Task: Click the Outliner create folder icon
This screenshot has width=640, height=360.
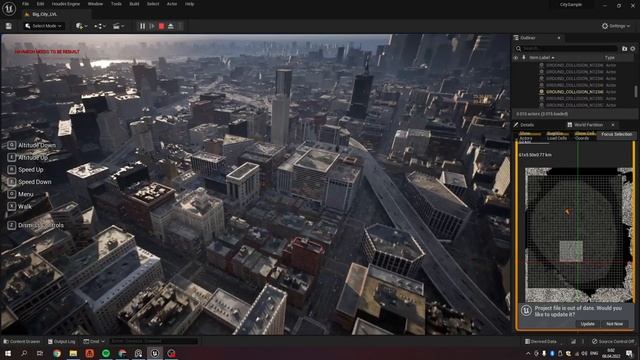Action: coord(624,49)
